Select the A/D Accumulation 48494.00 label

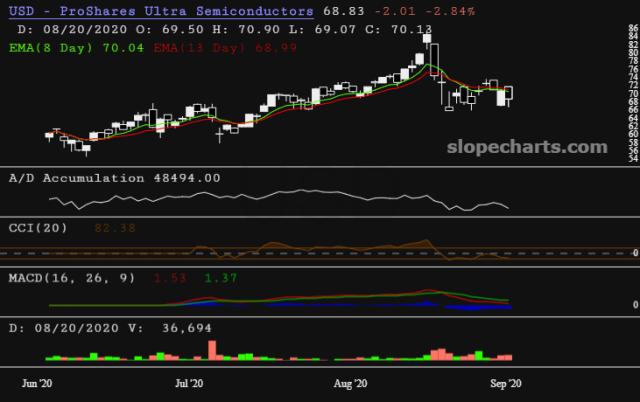click(x=115, y=178)
